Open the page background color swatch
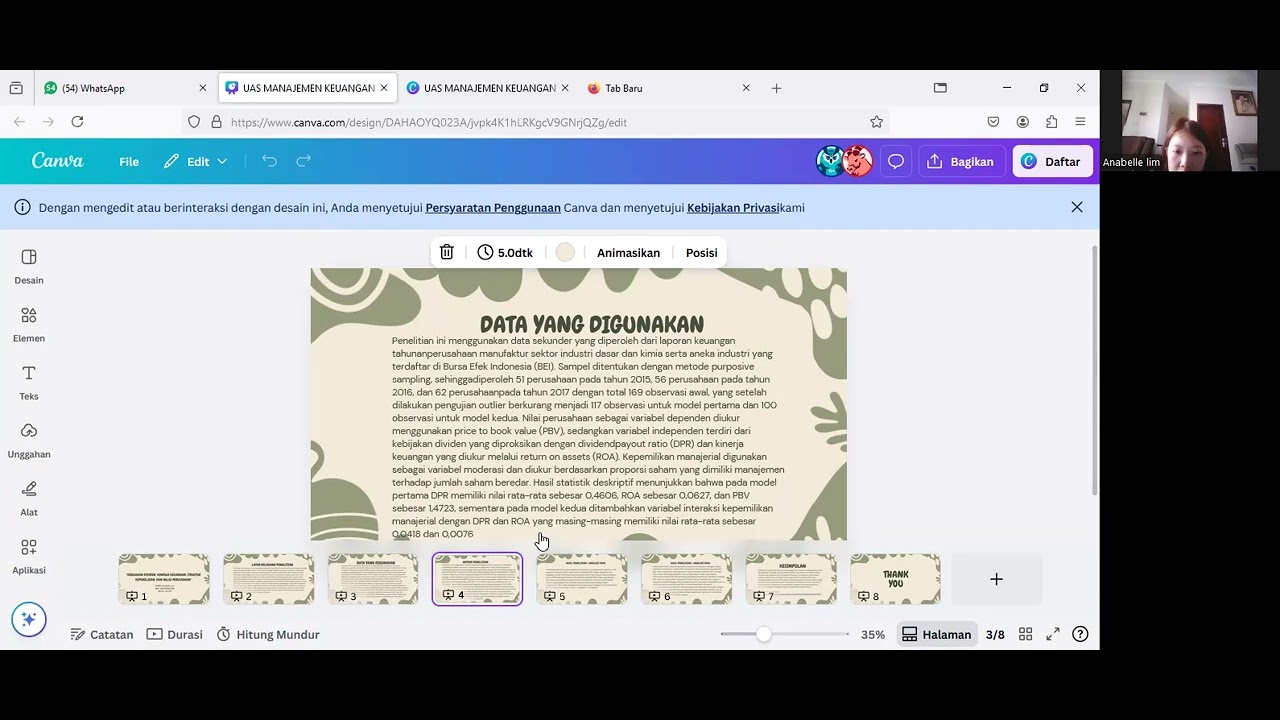 point(565,253)
